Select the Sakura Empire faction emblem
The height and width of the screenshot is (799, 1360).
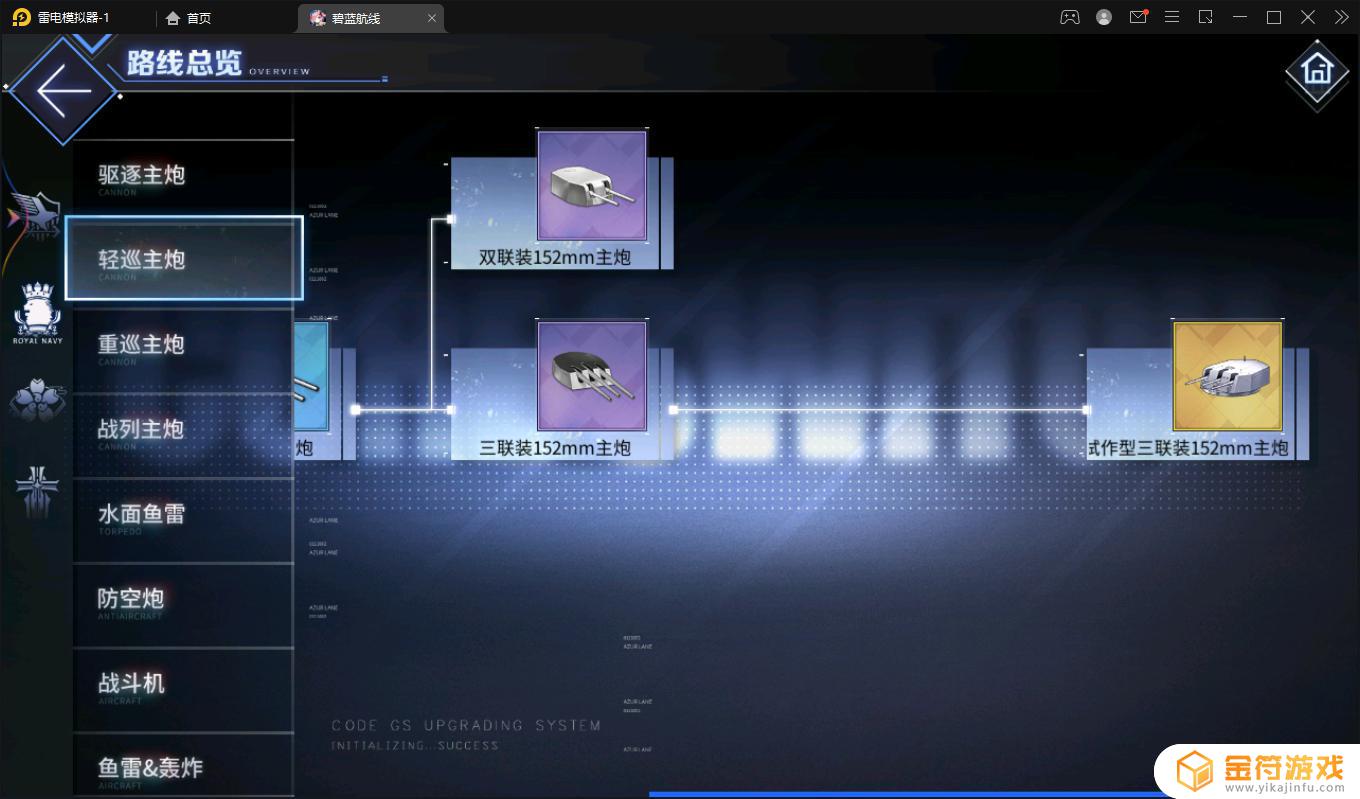(37, 398)
